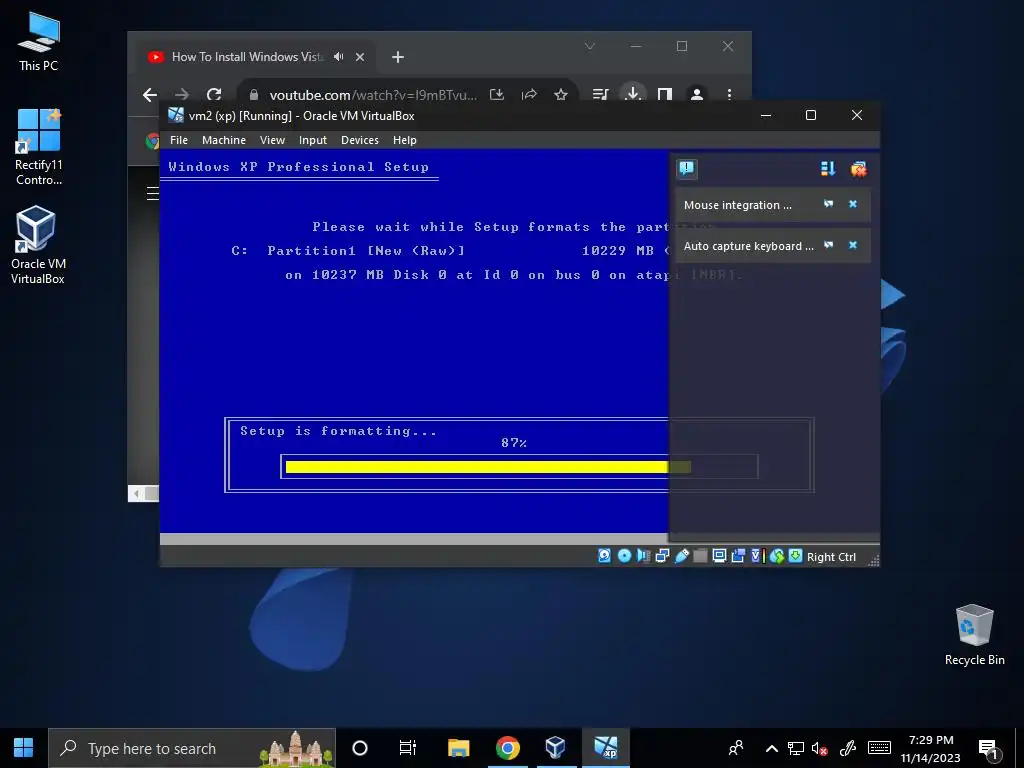1024x768 pixels.
Task: Select This PC desktop icon
Action: pyautogui.click(x=39, y=42)
